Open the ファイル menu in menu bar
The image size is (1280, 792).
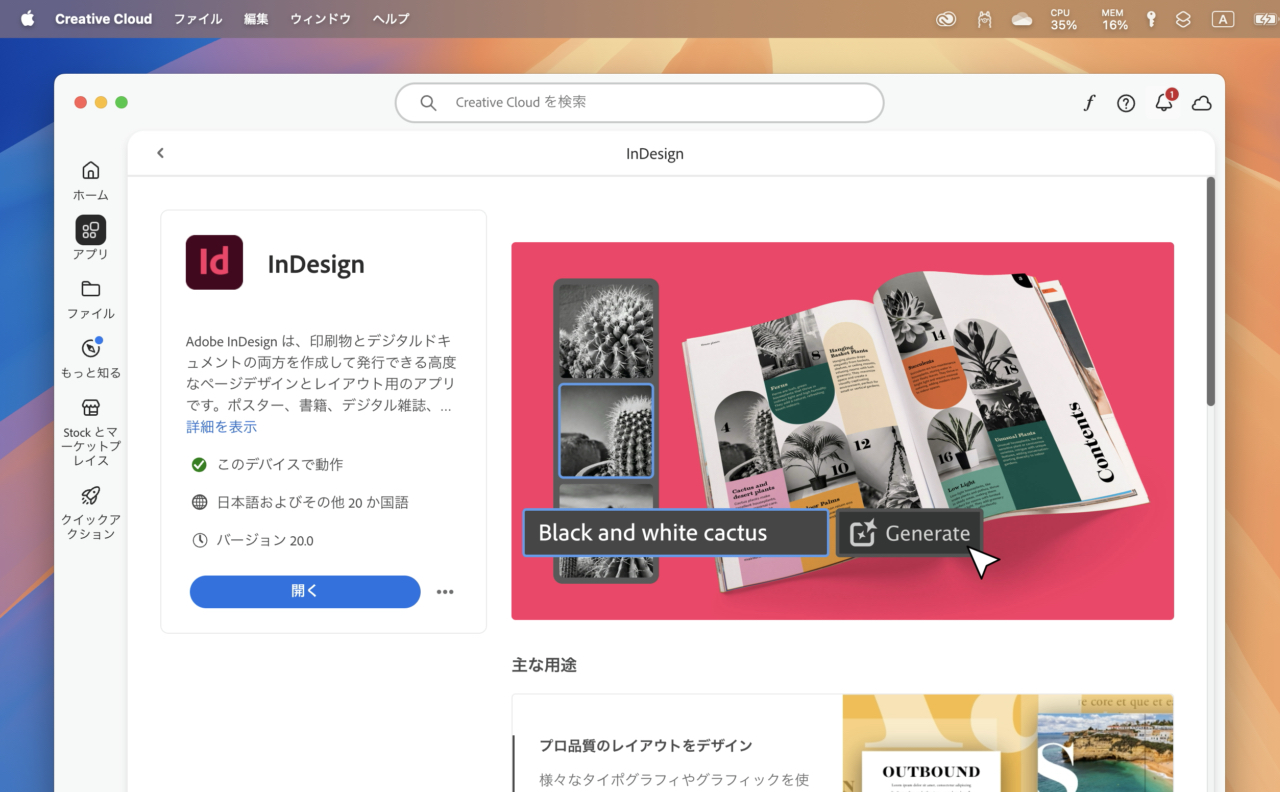(x=198, y=19)
